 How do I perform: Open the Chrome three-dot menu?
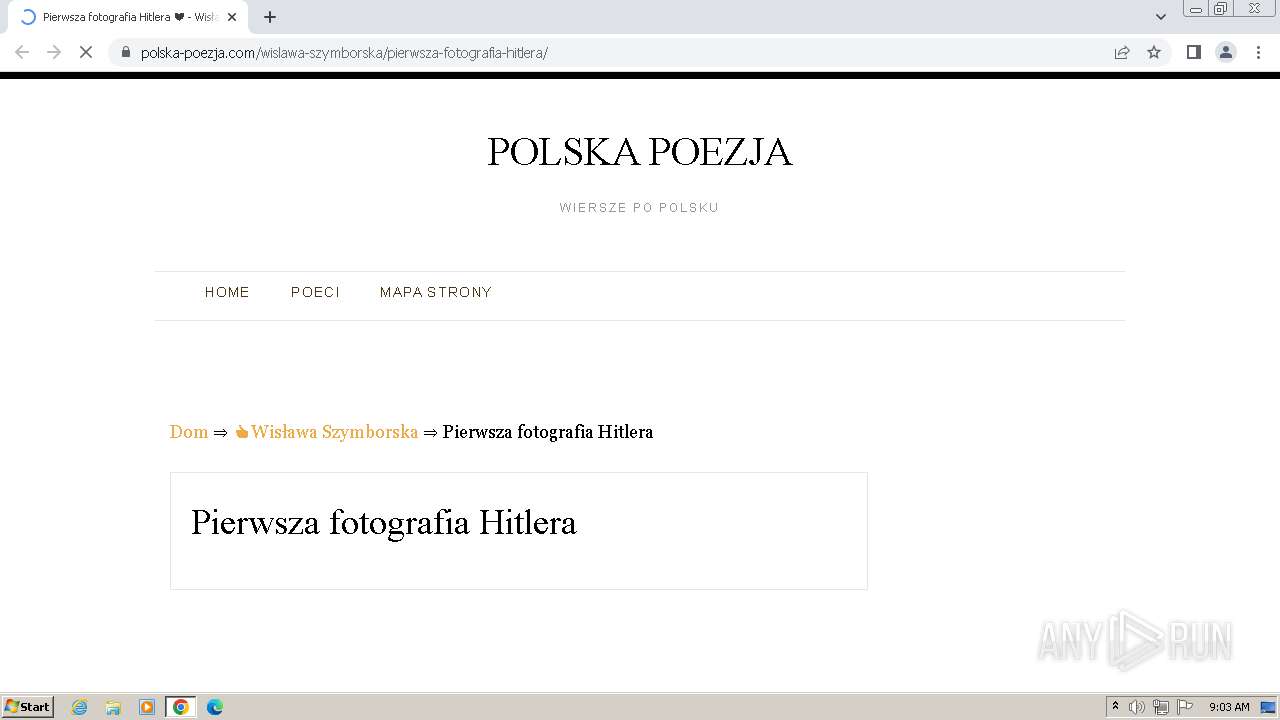coord(1258,52)
